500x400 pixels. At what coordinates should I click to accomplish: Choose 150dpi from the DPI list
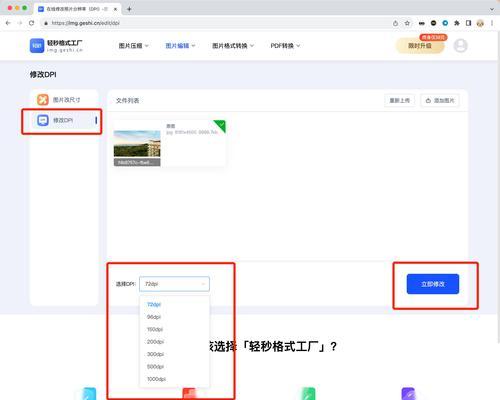pos(174,329)
